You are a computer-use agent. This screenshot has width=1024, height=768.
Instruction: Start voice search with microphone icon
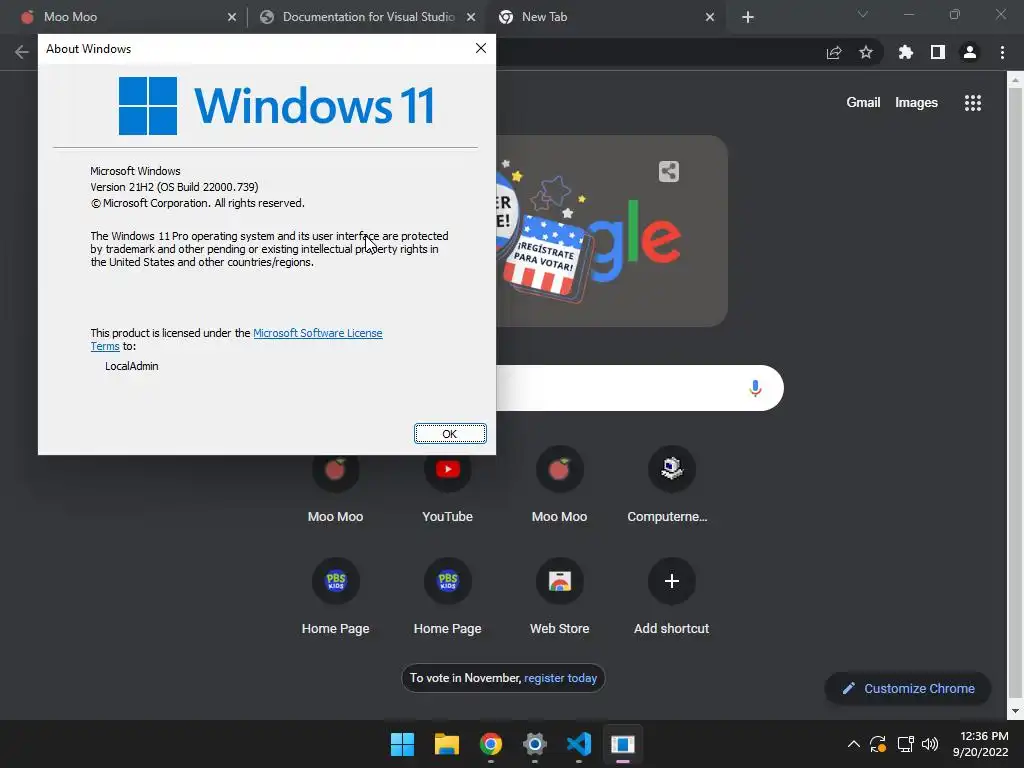coord(755,388)
